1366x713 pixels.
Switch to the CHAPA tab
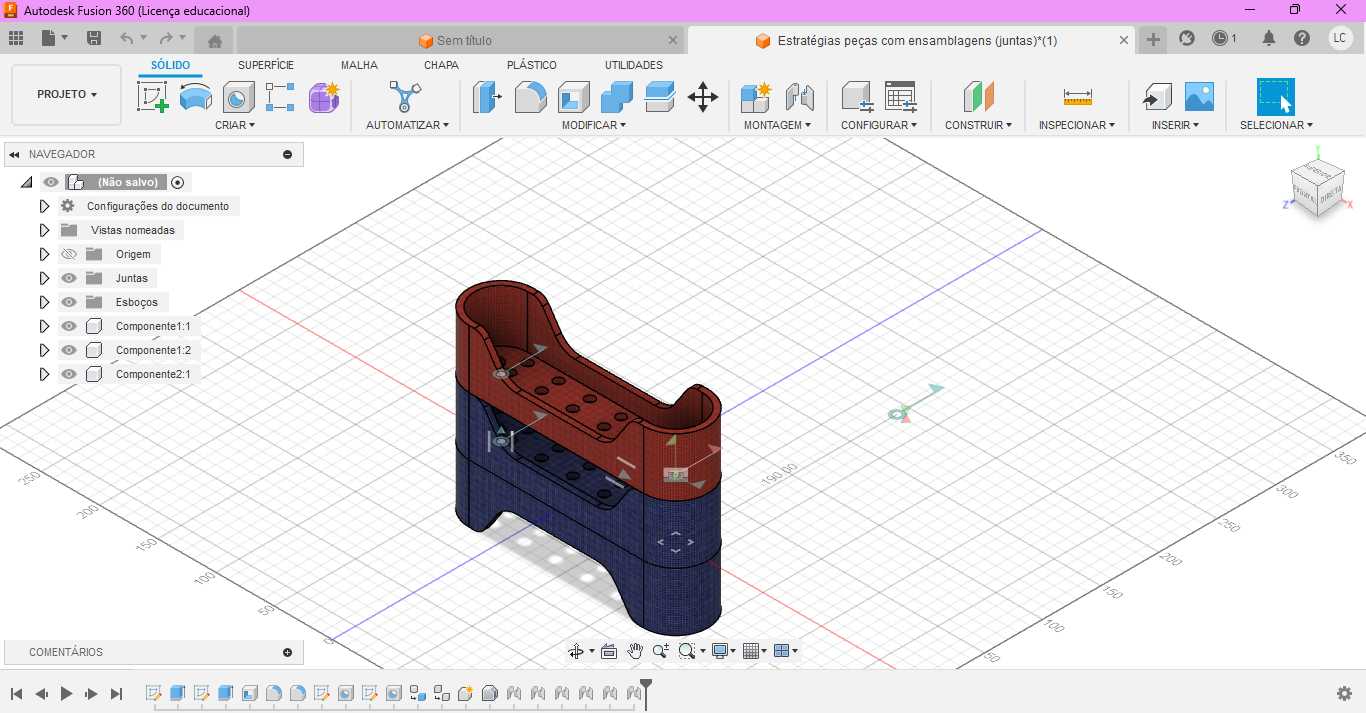click(441, 65)
